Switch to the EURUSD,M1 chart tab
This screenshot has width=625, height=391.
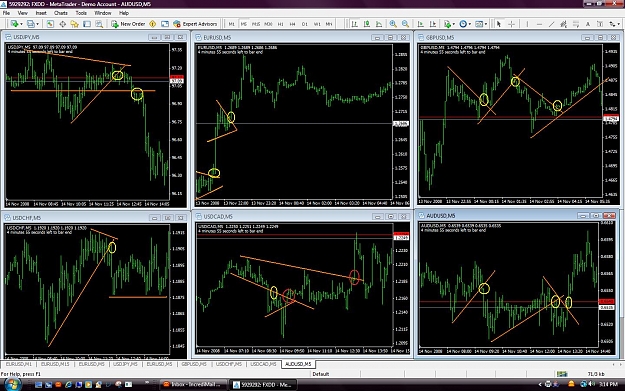coord(18,364)
